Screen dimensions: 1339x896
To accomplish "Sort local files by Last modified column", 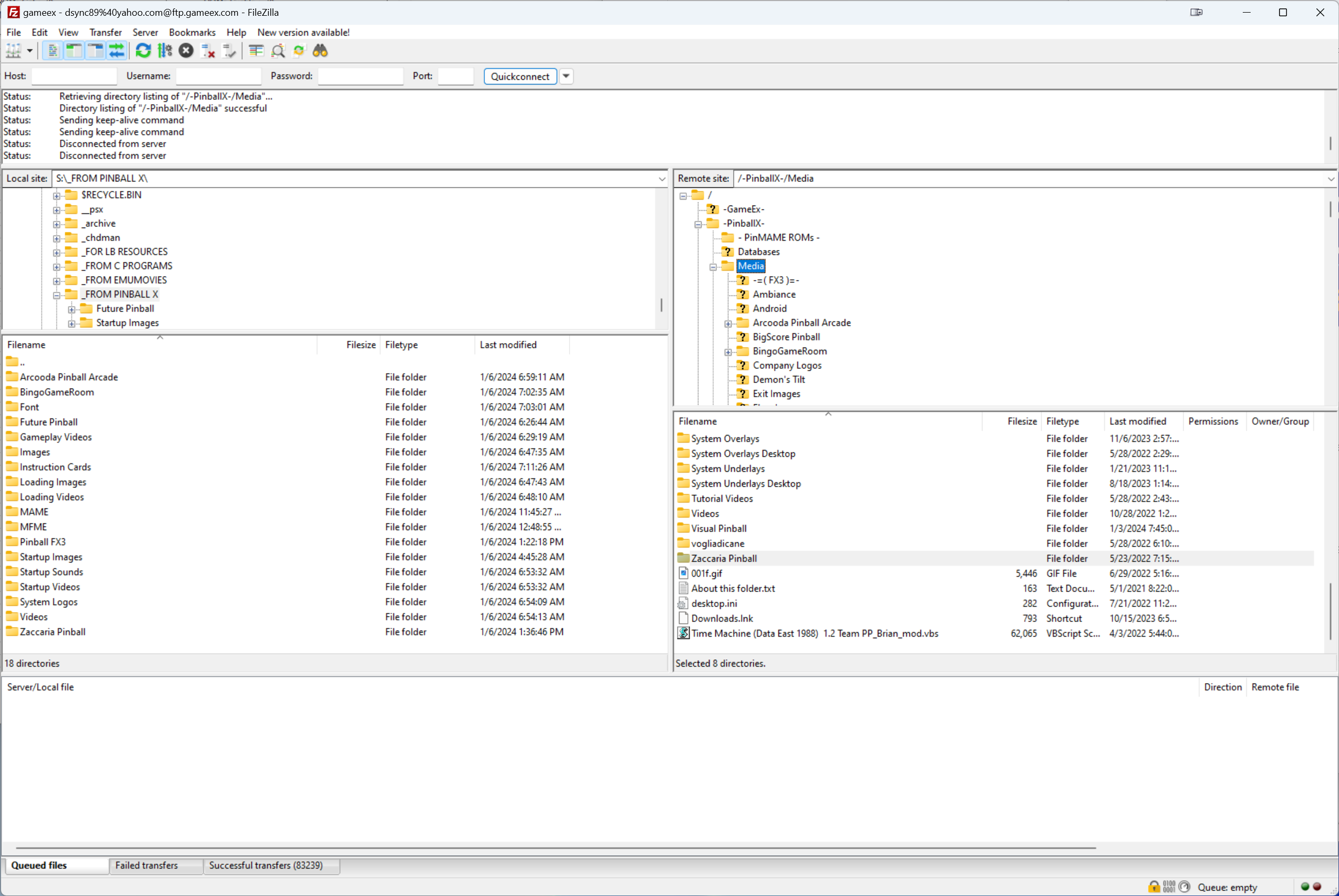I will pos(522,344).
